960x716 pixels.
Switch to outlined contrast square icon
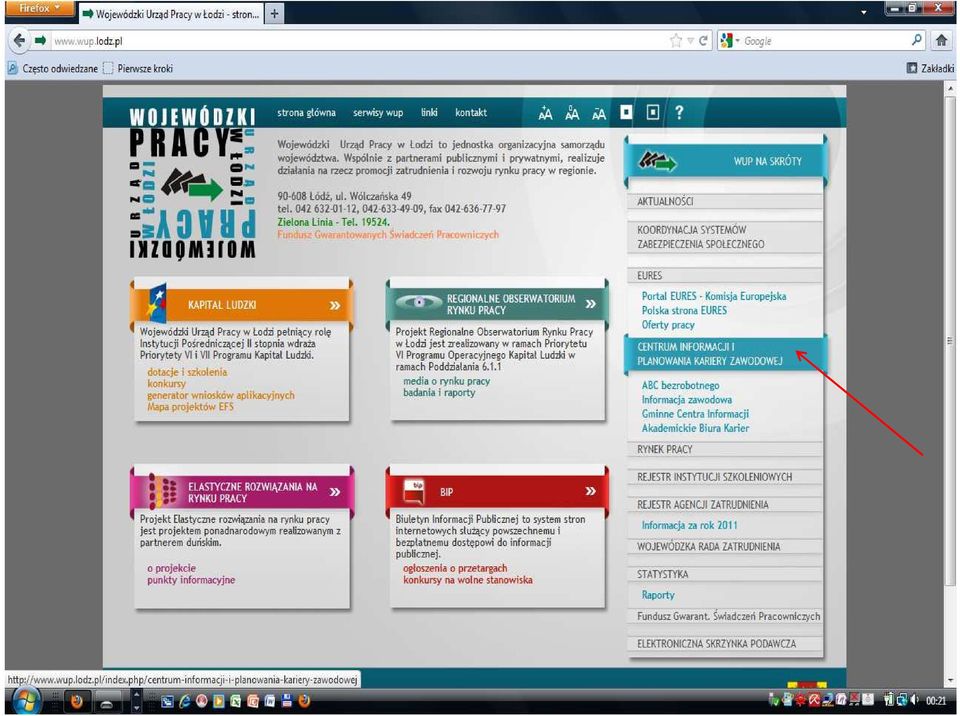coord(653,113)
